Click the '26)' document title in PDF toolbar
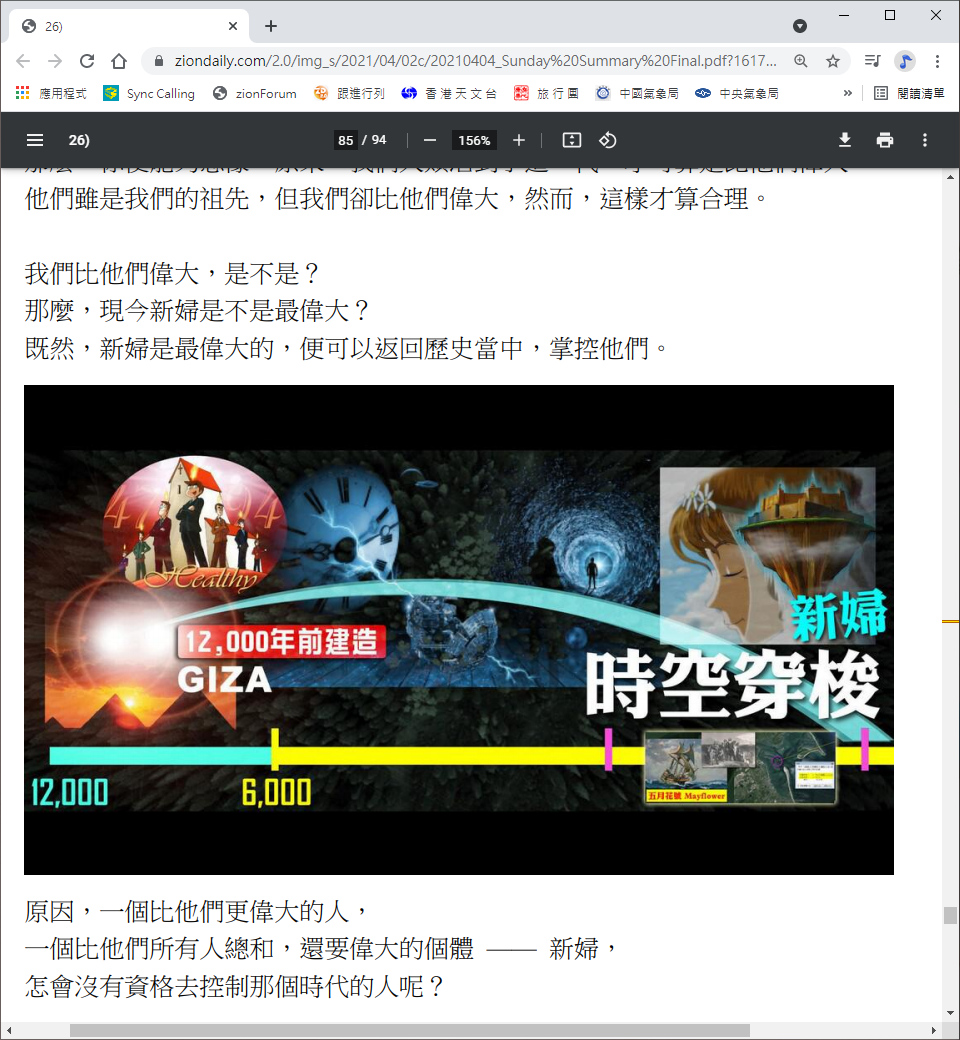 [79, 140]
